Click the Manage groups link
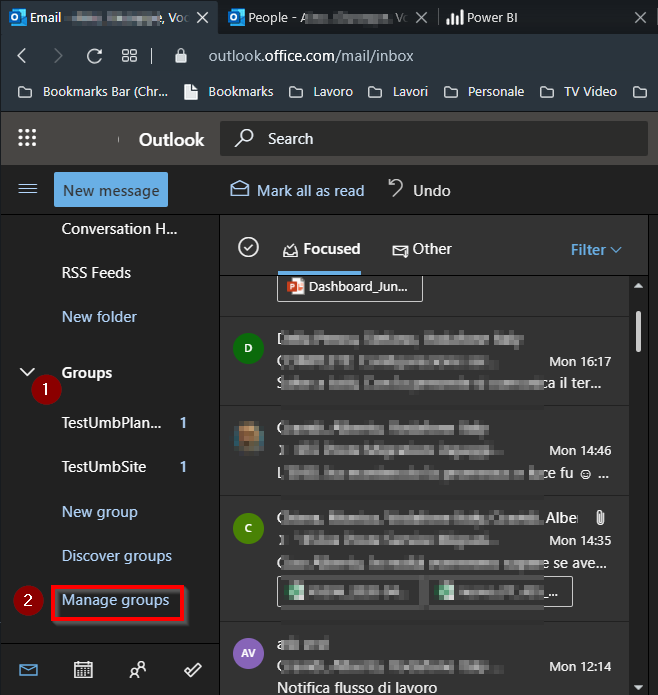The image size is (658, 695). pos(116,600)
